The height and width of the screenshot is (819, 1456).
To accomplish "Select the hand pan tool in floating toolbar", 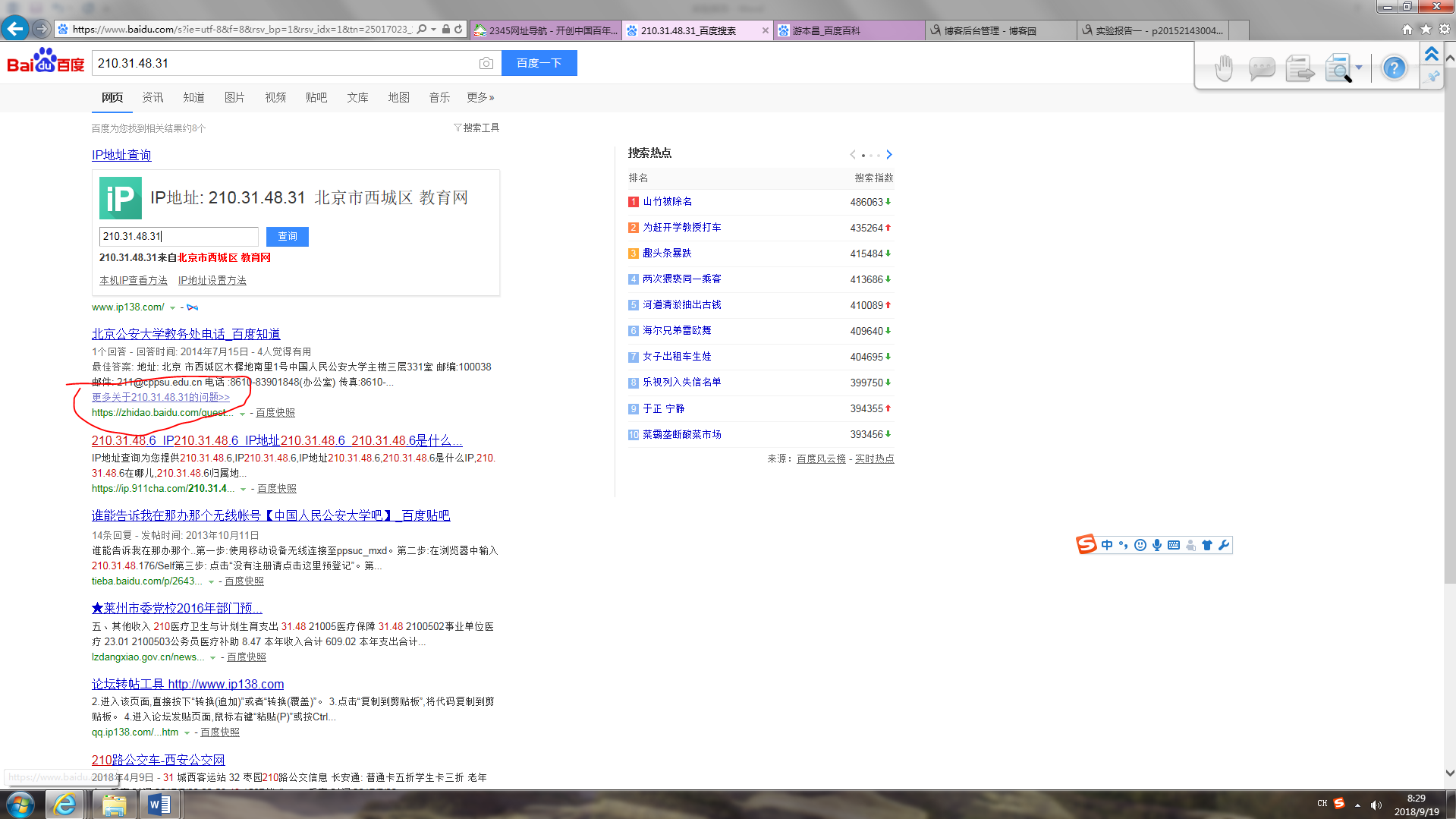I will [x=1223, y=68].
